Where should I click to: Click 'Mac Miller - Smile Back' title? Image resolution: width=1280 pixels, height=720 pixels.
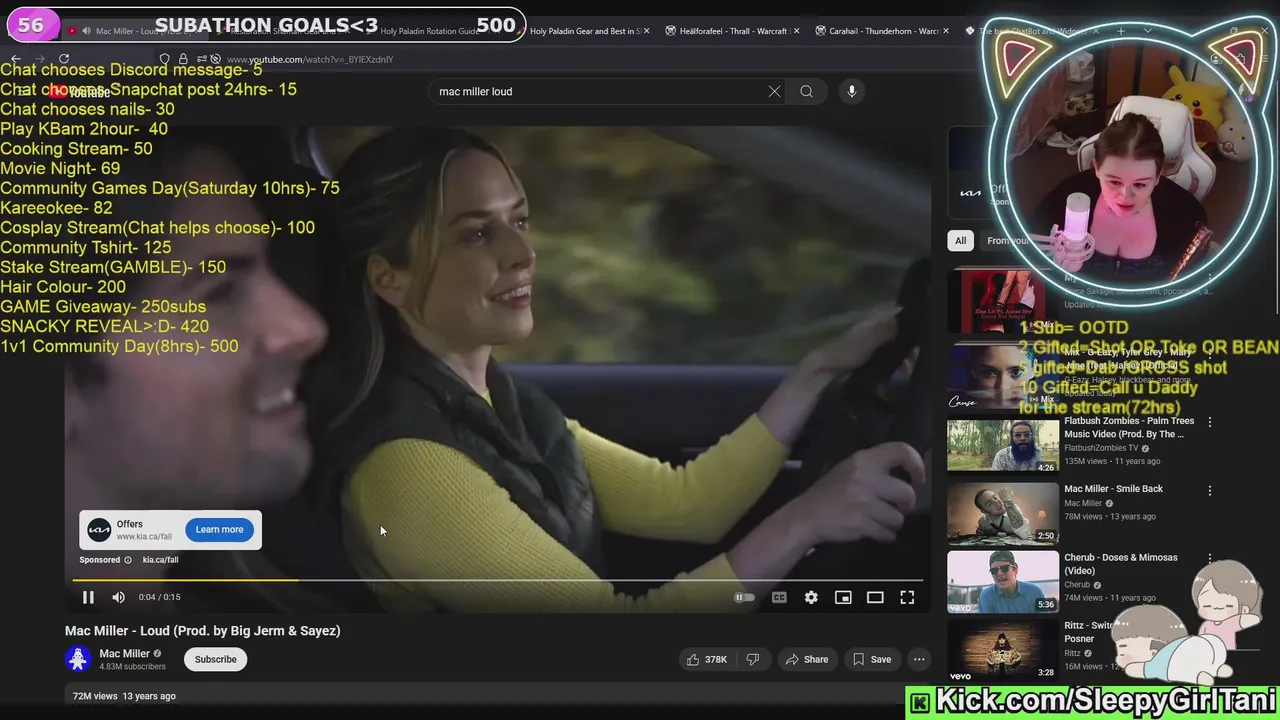pyautogui.click(x=1113, y=489)
